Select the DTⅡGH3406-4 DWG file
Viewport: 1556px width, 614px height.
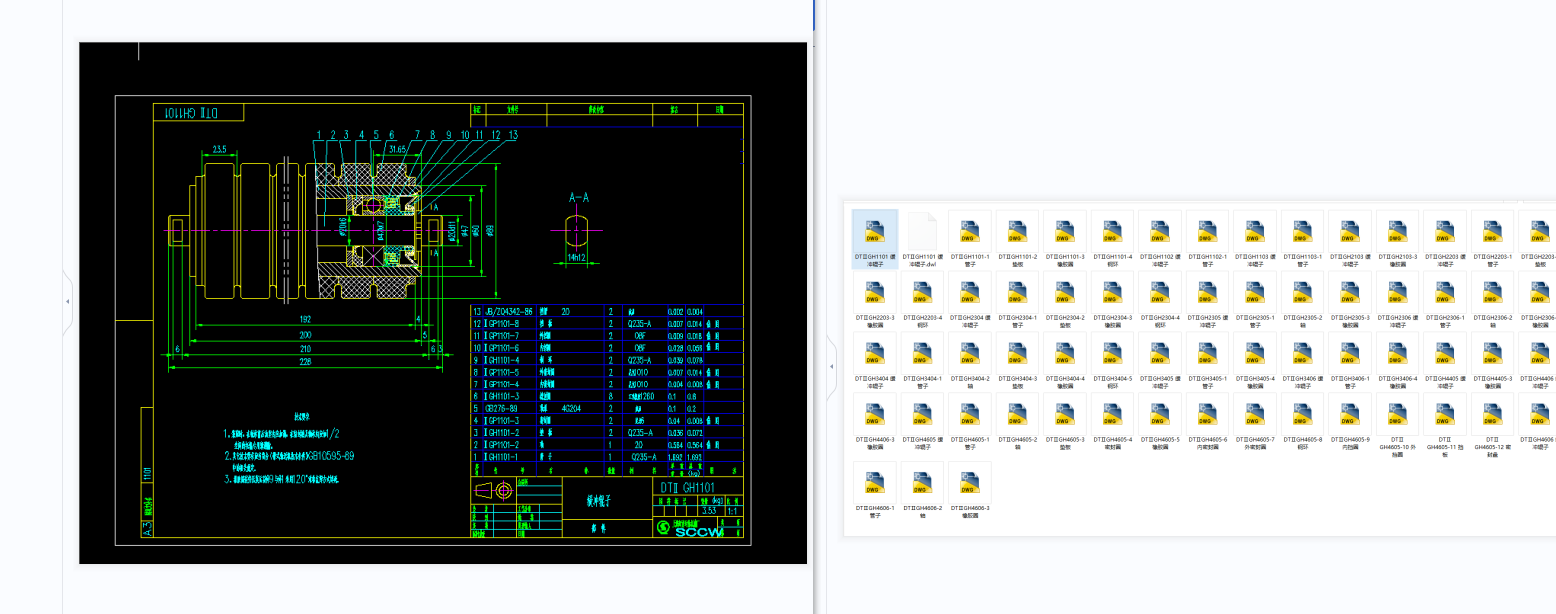1398,361
